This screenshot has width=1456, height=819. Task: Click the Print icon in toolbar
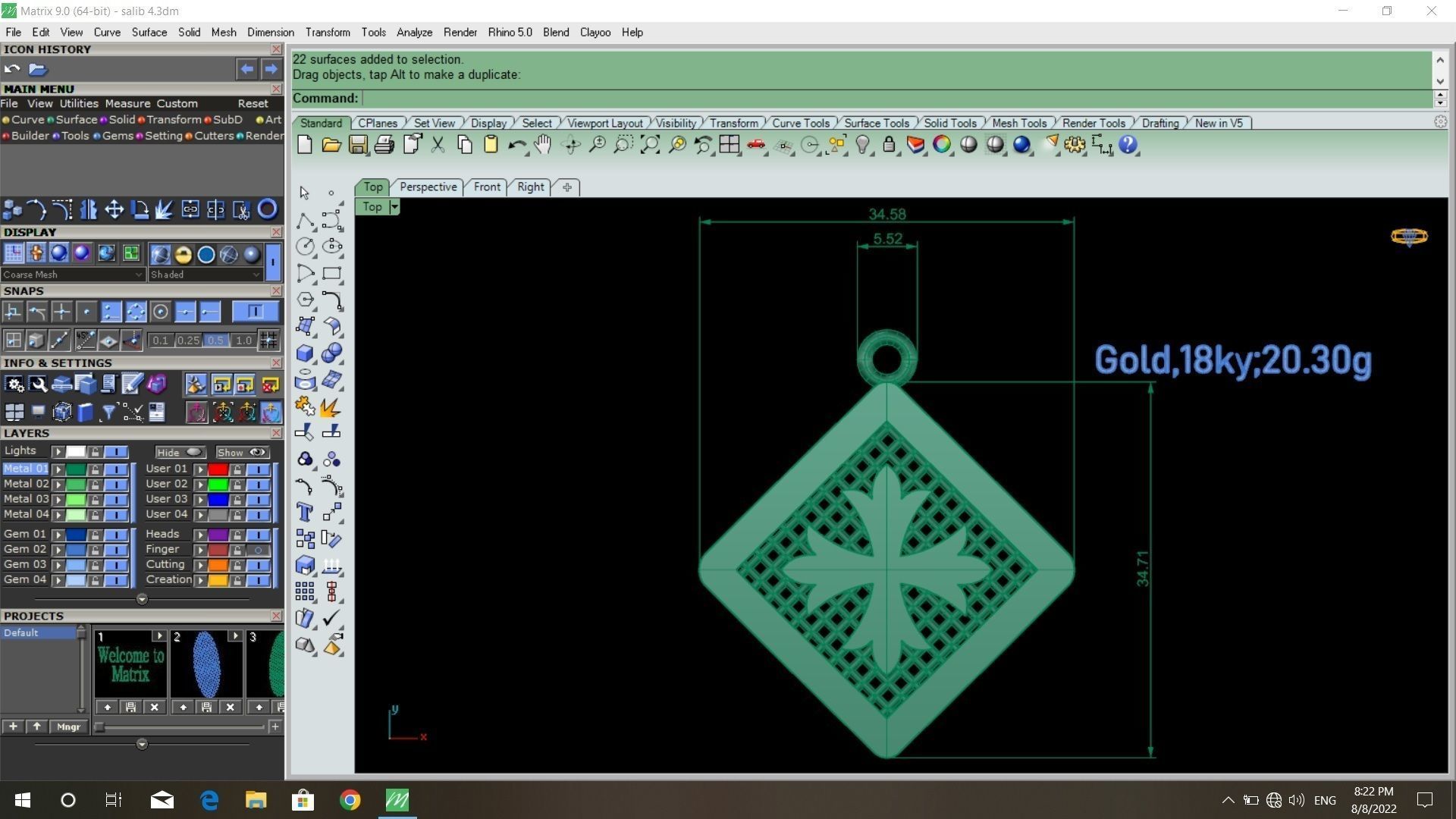point(384,145)
